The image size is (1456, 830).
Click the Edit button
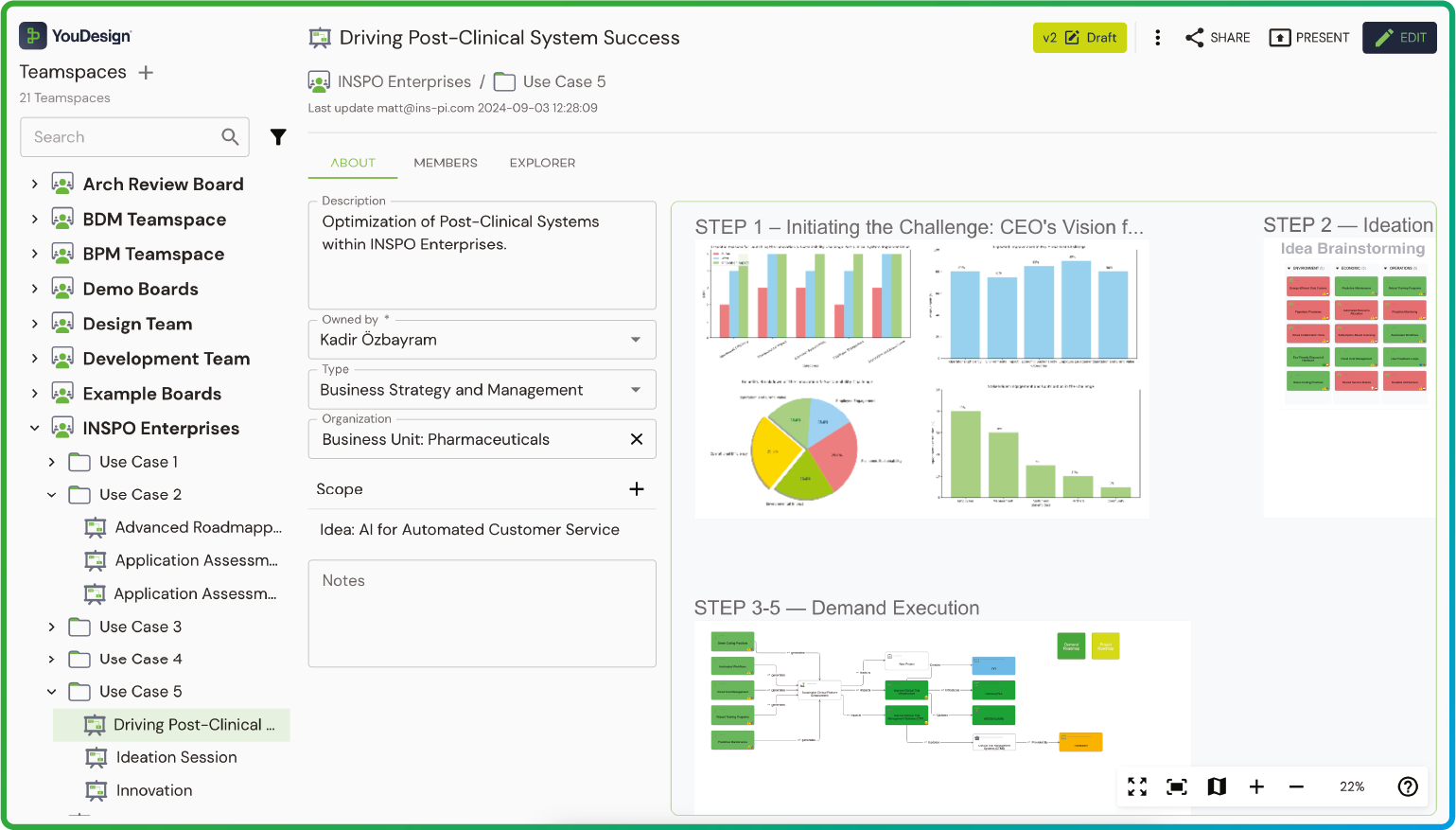[1399, 38]
